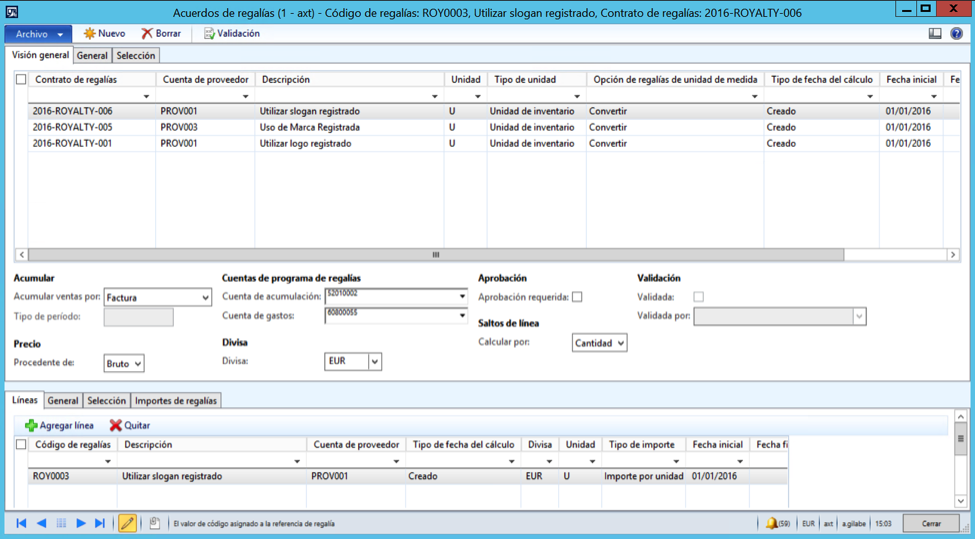Click the lower panel scroll-down arrow
Image resolution: width=975 pixels, height=540 pixels.
click(x=961, y=501)
